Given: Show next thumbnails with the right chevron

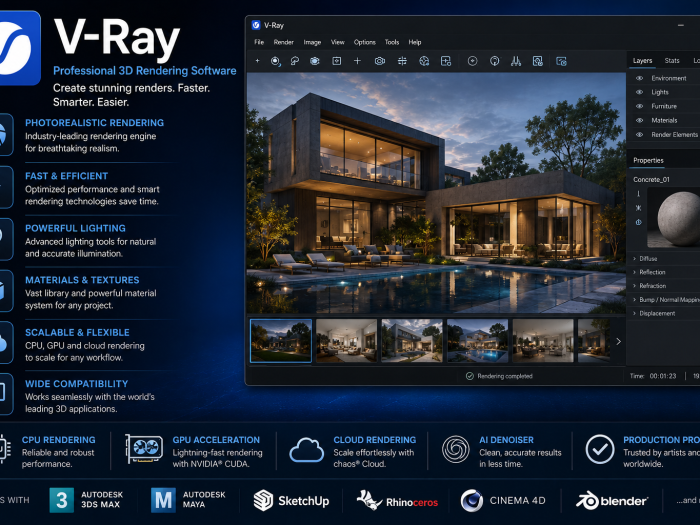Looking at the screenshot, I should pos(618,342).
